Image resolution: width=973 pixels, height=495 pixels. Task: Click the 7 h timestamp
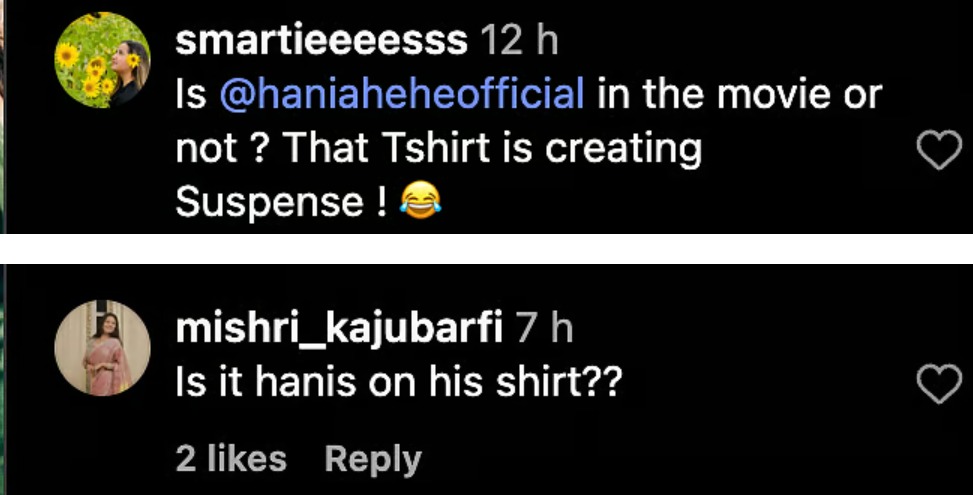543,329
